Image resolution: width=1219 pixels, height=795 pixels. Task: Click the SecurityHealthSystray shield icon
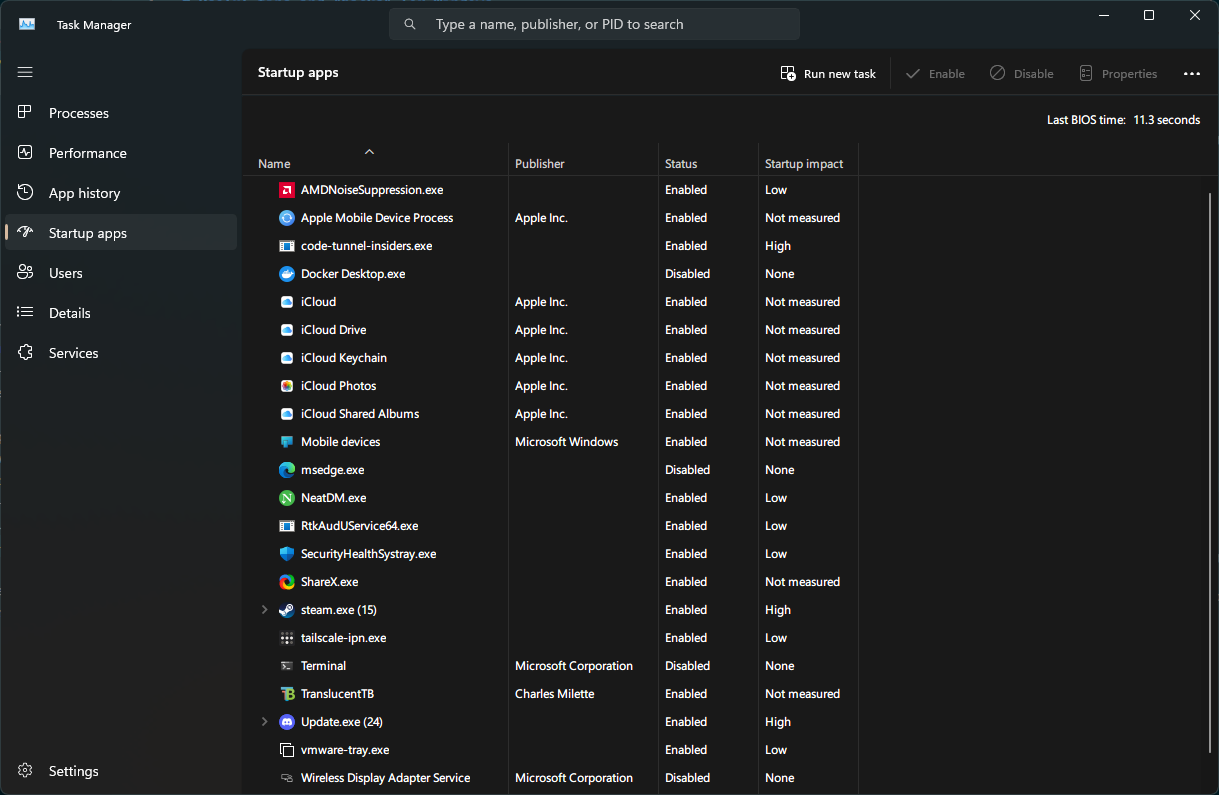coord(287,554)
